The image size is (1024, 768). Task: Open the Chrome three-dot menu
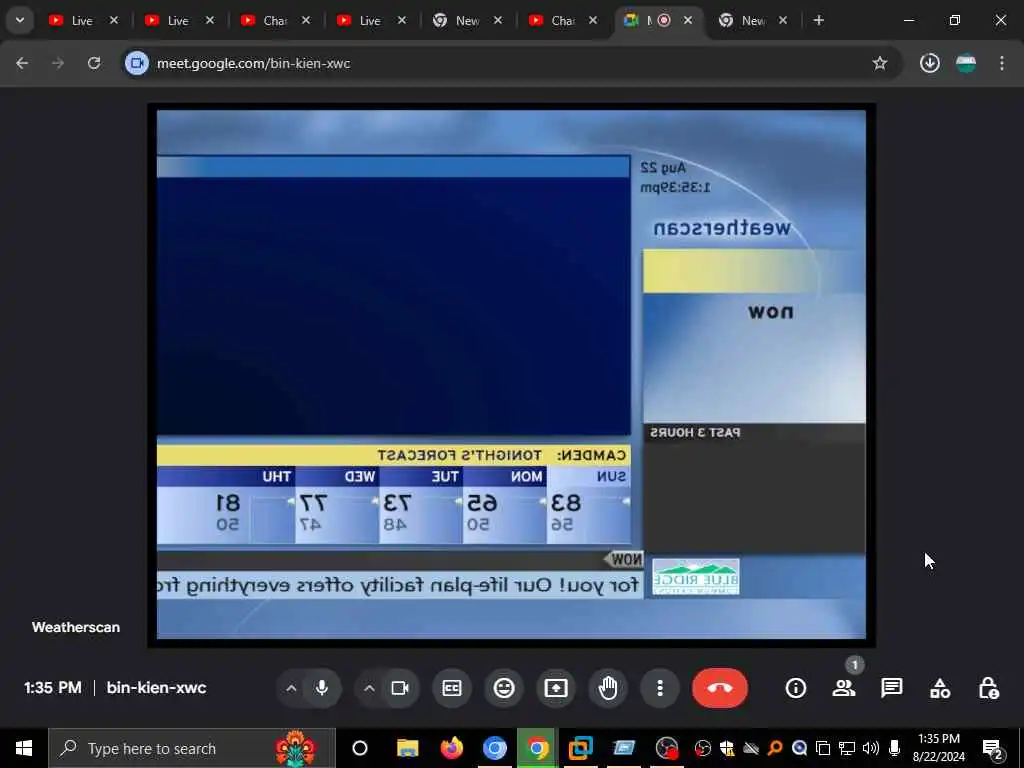[1002, 63]
